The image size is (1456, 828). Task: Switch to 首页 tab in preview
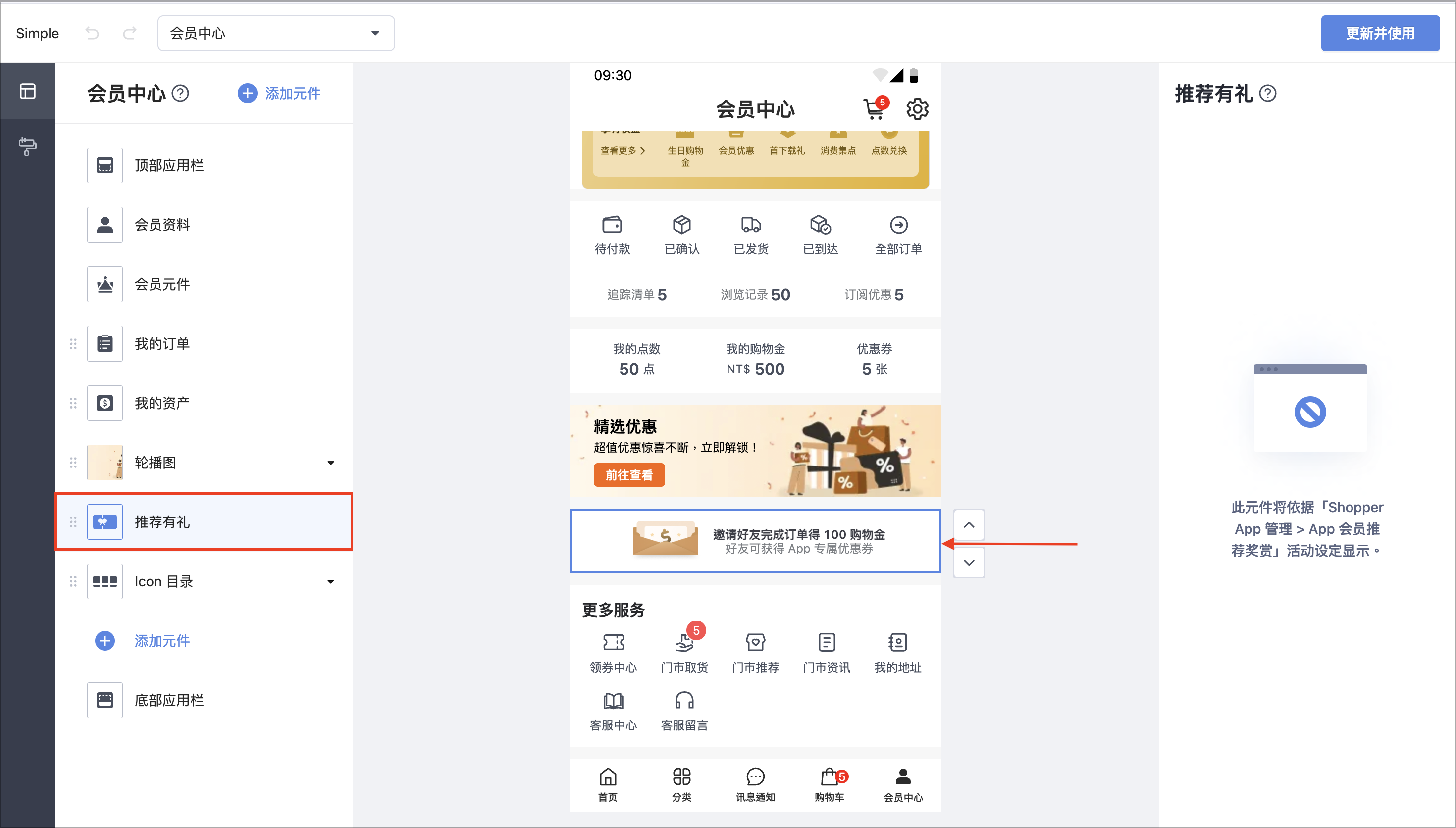(x=608, y=785)
